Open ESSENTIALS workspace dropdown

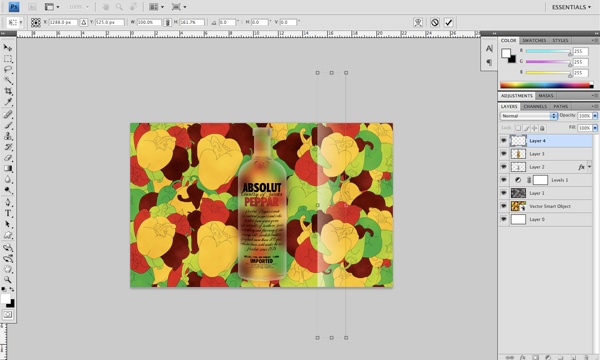(571, 7)
